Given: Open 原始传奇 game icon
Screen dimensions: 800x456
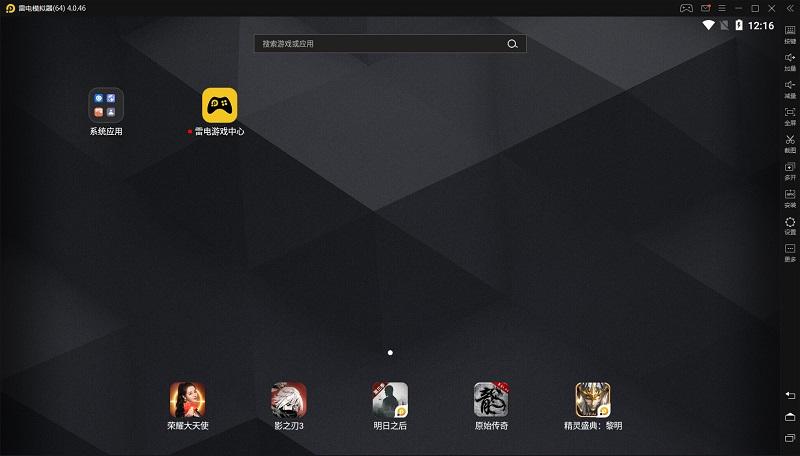Looking at the screenshot, I should tap(491, 399).
